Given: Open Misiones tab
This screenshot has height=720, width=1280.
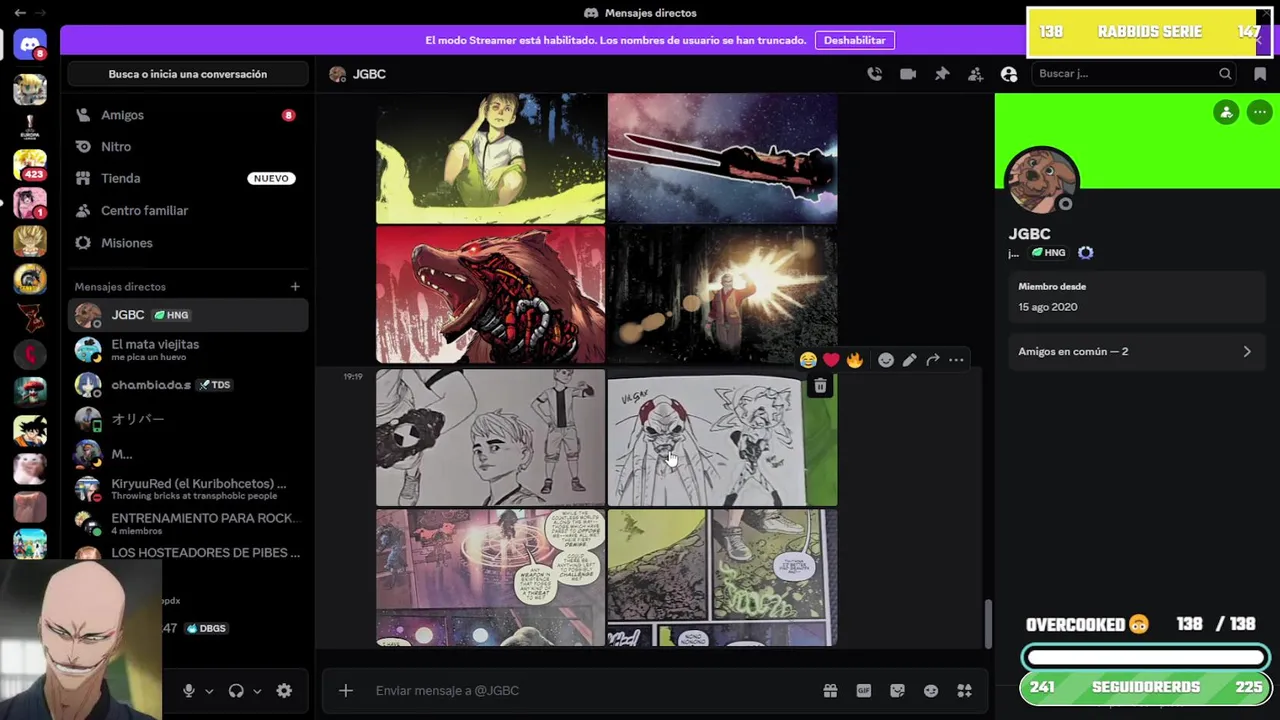Looking at the screenshot, I should (188, 243).
